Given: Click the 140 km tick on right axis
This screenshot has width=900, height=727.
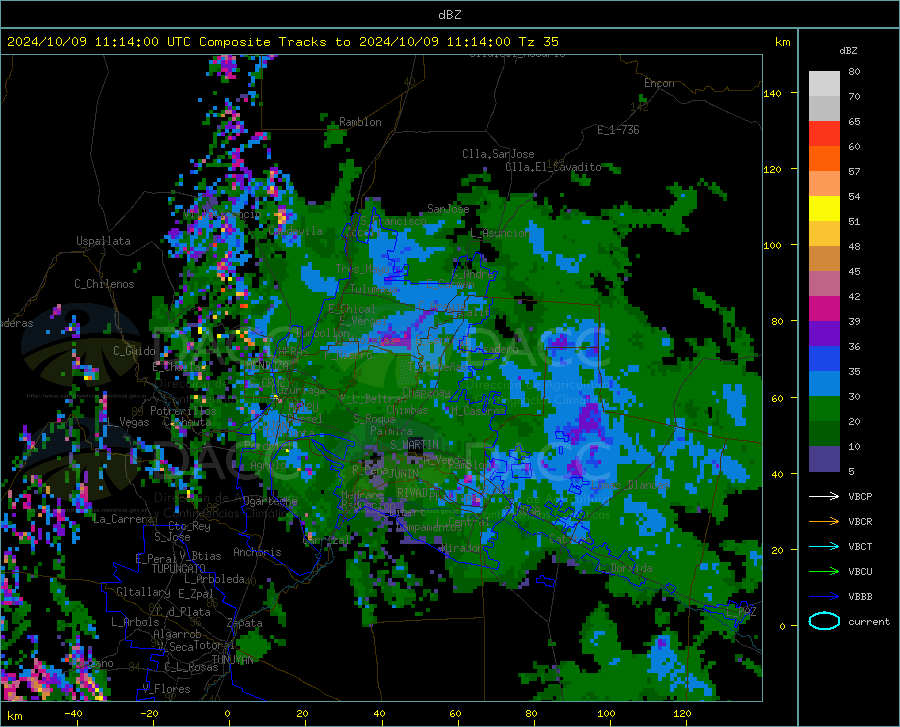Looking at the screenshot, I should 773,93.
